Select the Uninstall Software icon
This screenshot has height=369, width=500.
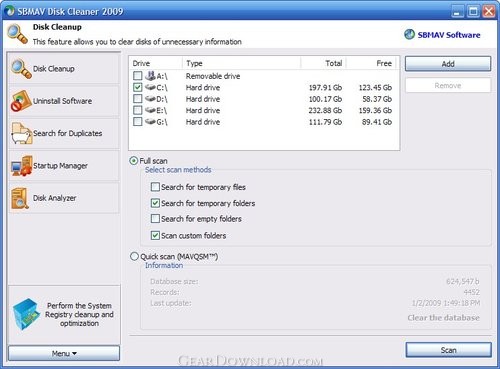(x=21, y=101)
